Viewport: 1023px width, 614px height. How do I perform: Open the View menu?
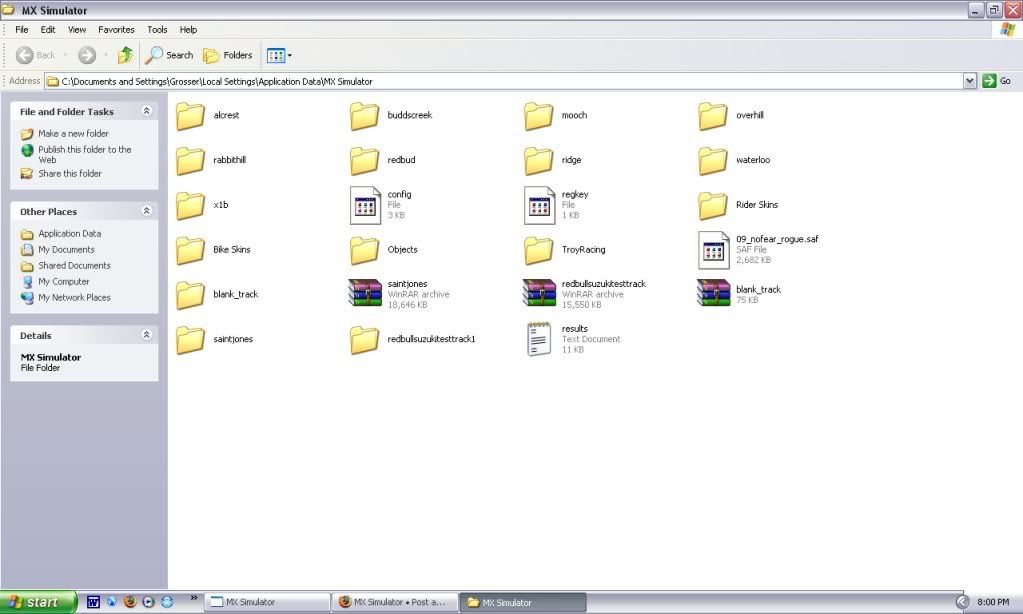point(77,30)
